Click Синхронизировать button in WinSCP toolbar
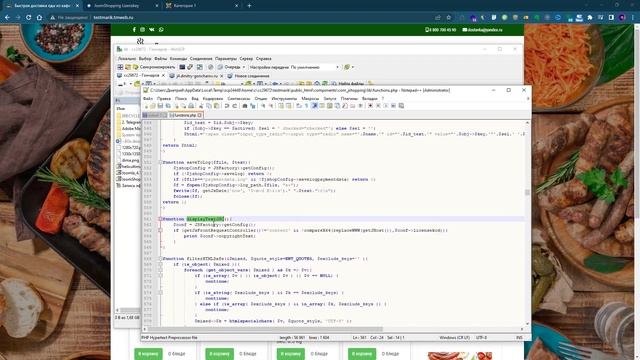 click(153, 67)
